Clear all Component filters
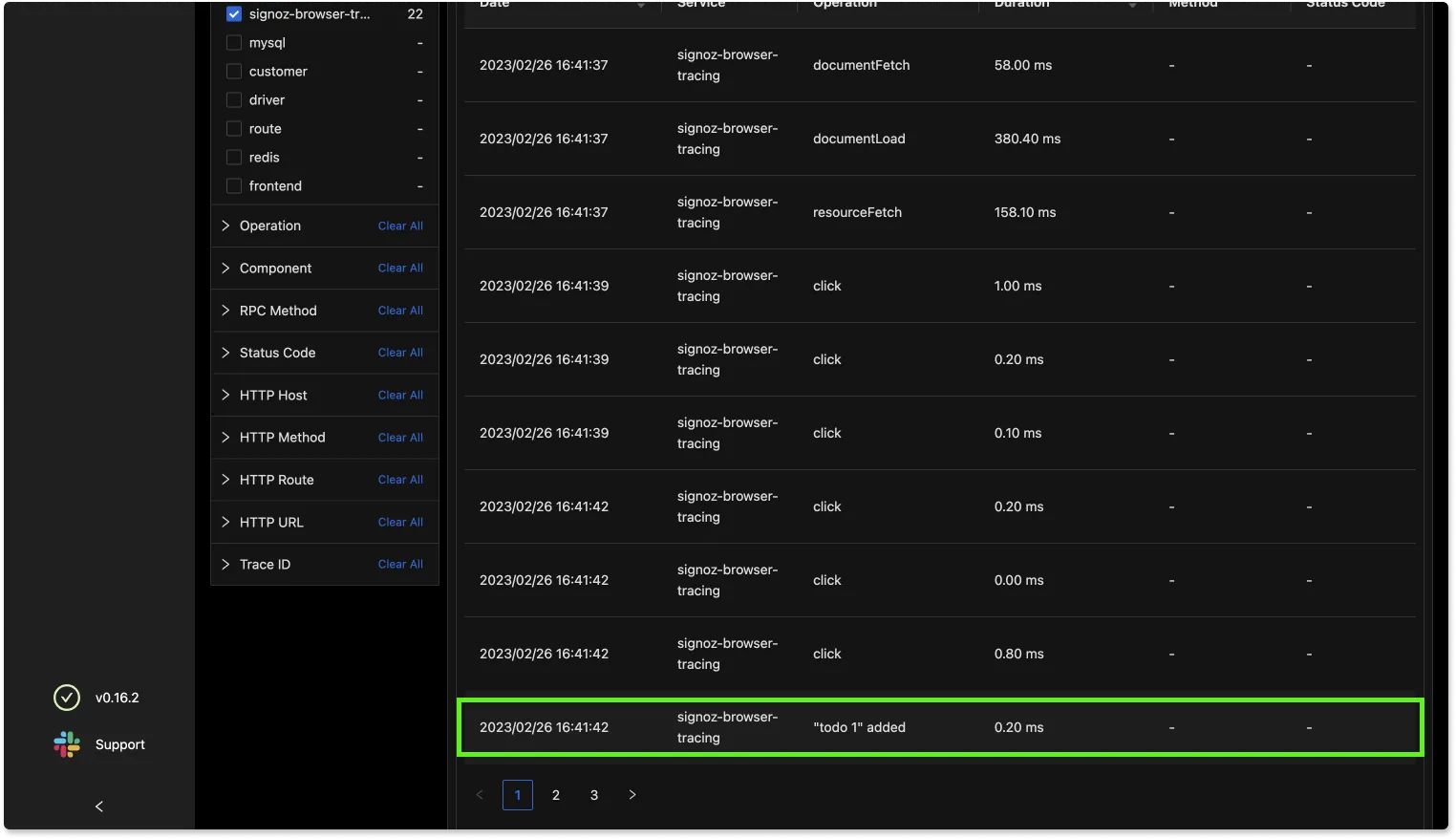The width and height of the screenshot is (1456, 839). pyautogui.click(x=400, y=269)
